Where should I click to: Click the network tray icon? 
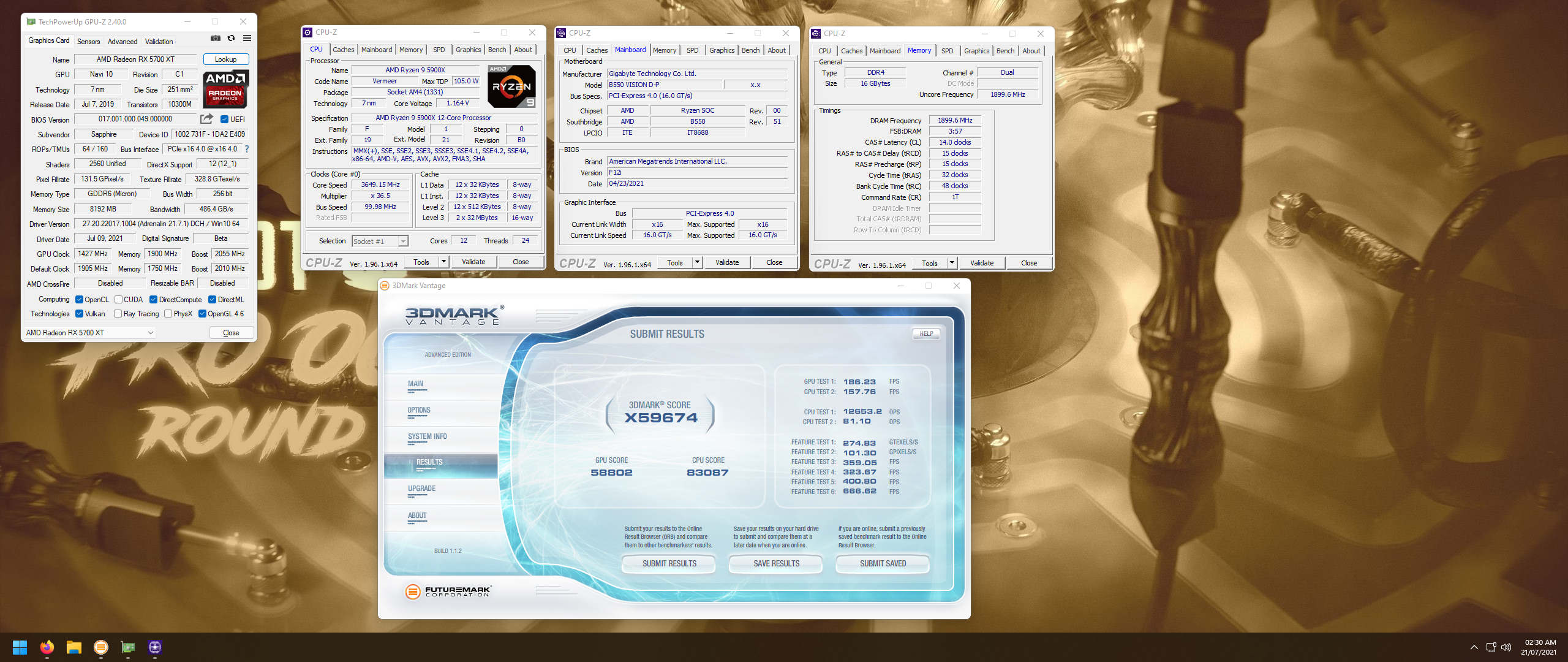click(x=1491, y=647)
